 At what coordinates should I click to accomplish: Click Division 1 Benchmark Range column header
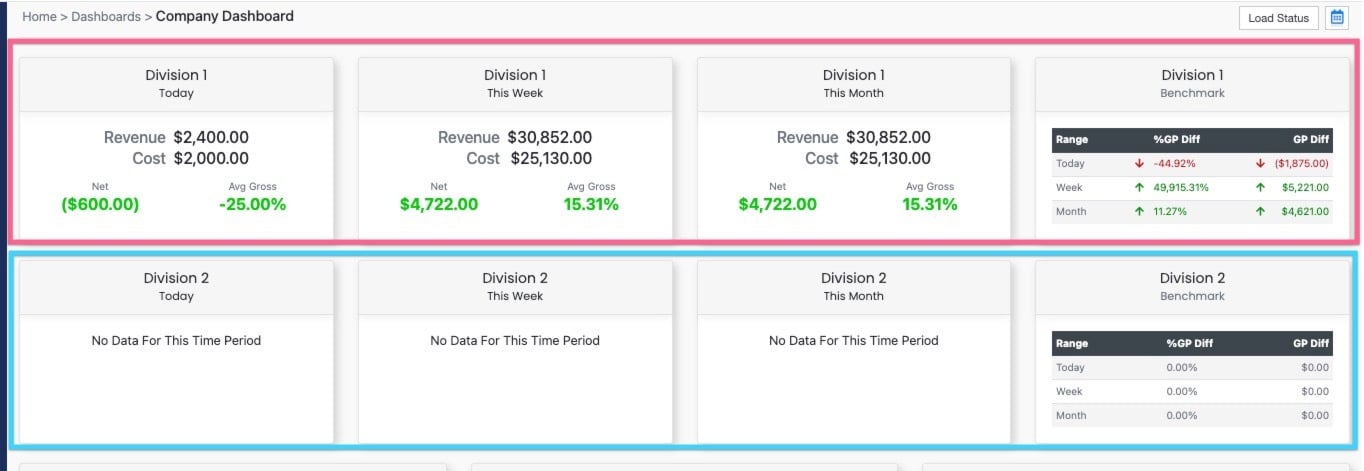click(x=1072, y=140)
